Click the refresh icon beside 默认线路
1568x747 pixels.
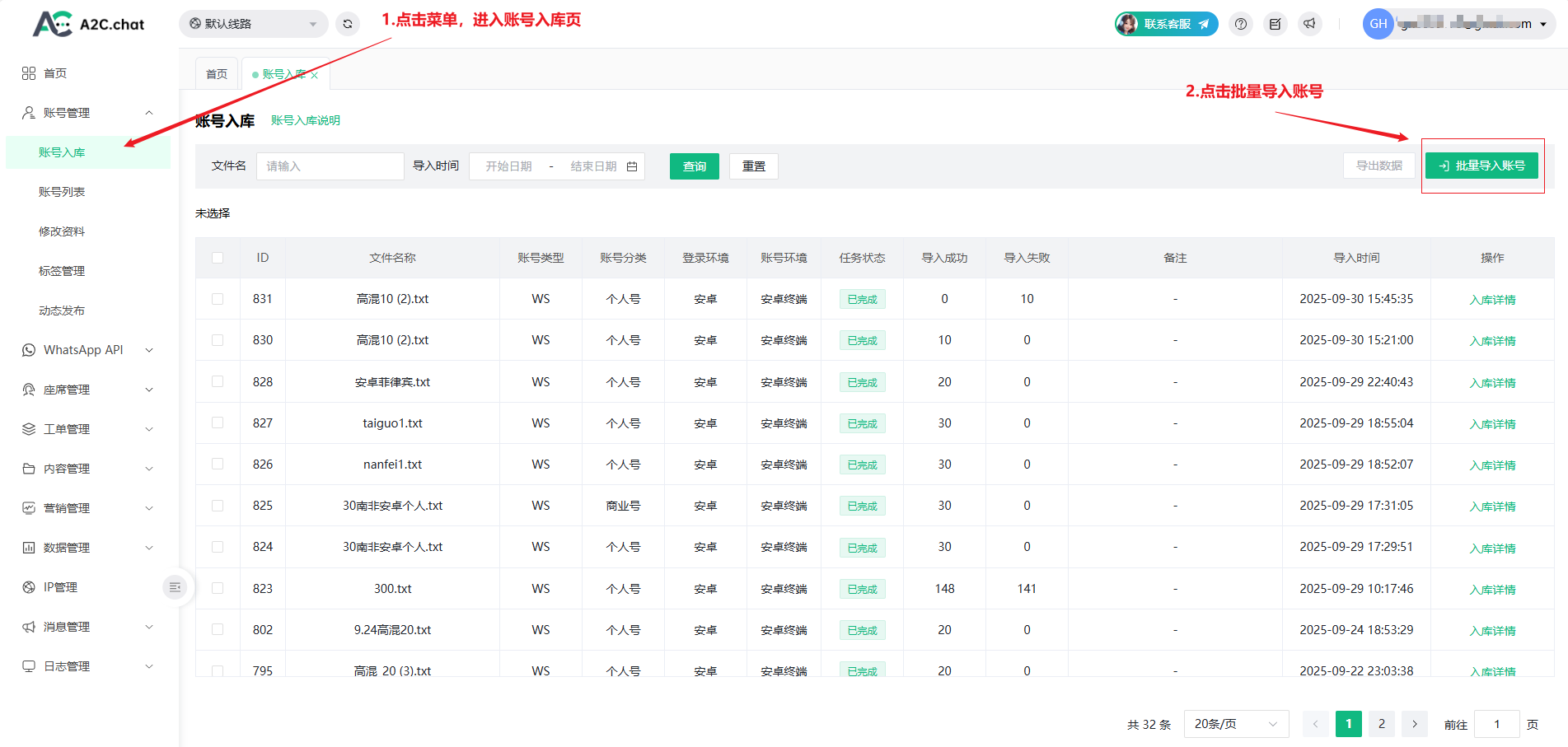coord(348,24)
